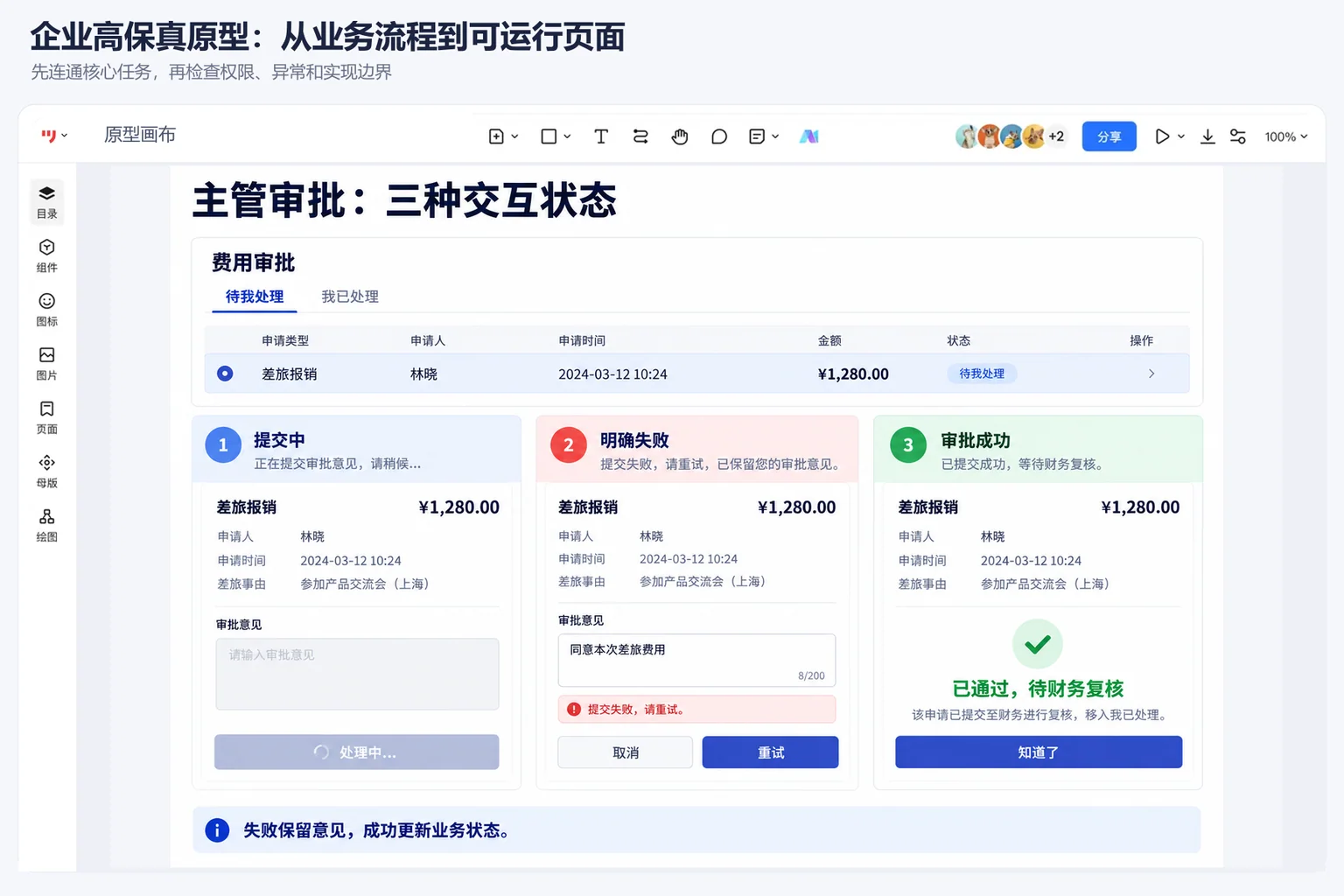Click the 申请类型 column header
Image resolution: width=1344 pixels, height=896 pixels.
point(285,340)
